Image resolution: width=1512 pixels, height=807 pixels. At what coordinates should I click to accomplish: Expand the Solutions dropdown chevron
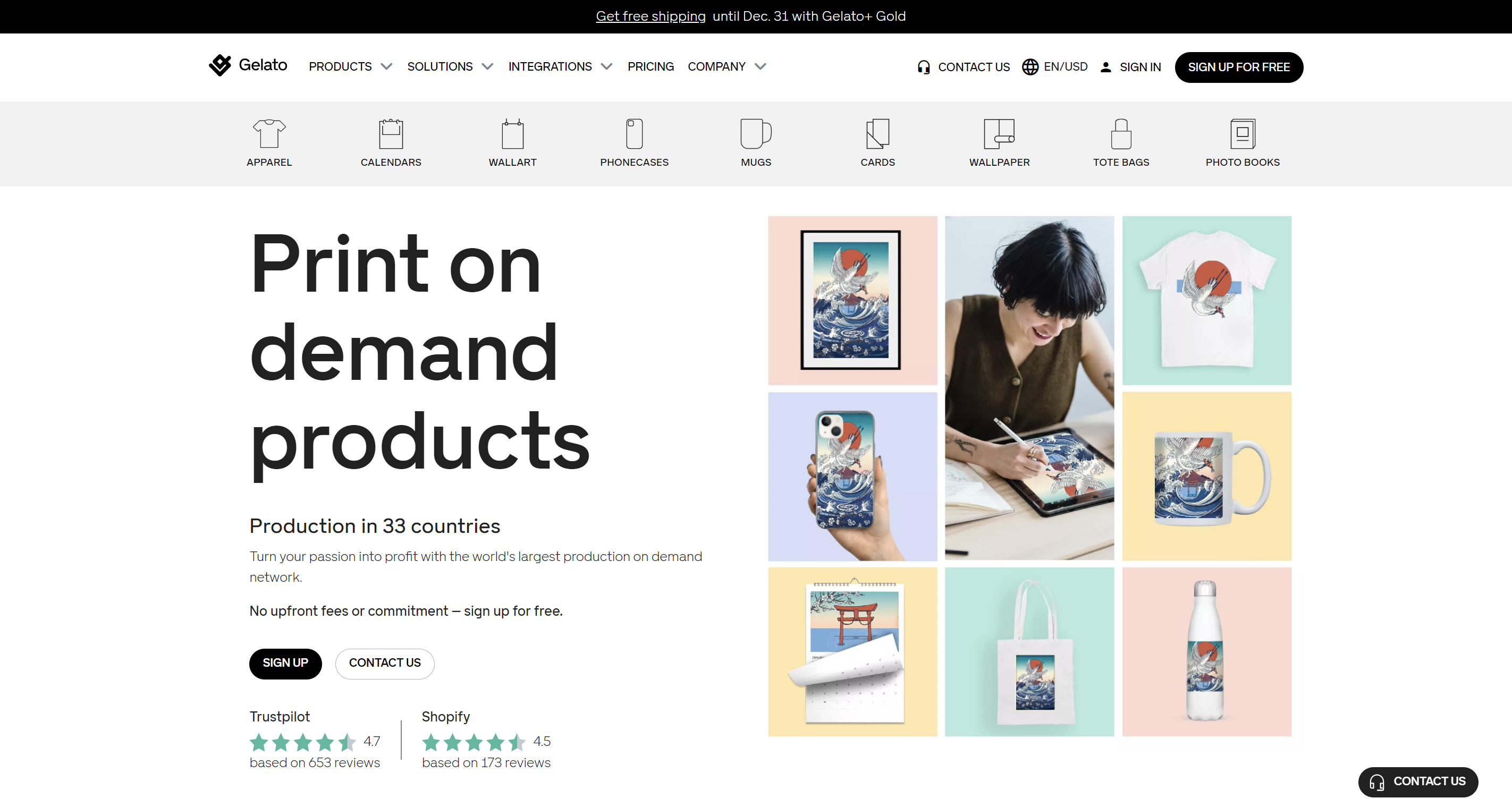click(x=487, y=66)
